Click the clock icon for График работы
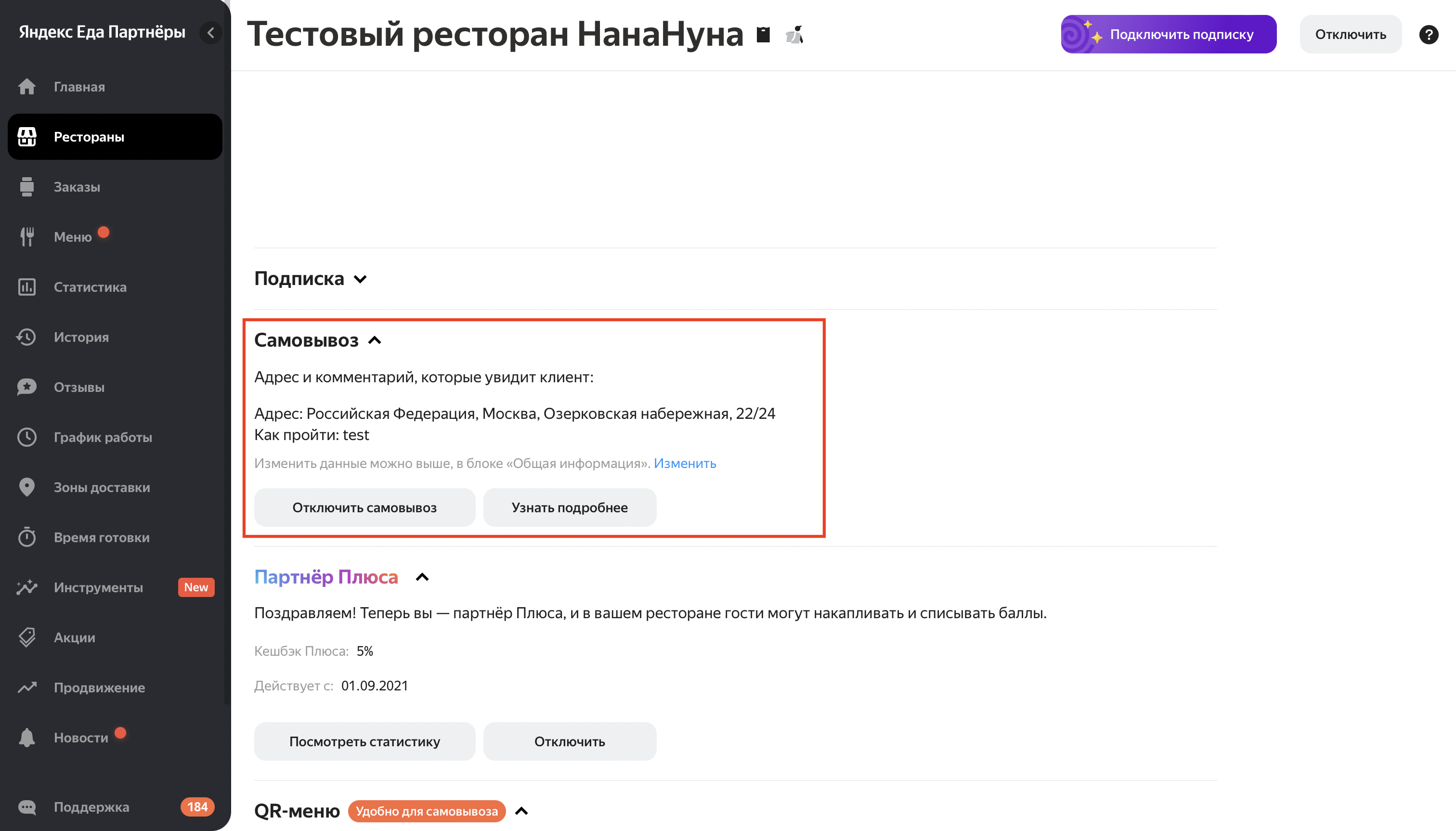The height and width of the screenshot is (831, 1456). tap(27, 437)
